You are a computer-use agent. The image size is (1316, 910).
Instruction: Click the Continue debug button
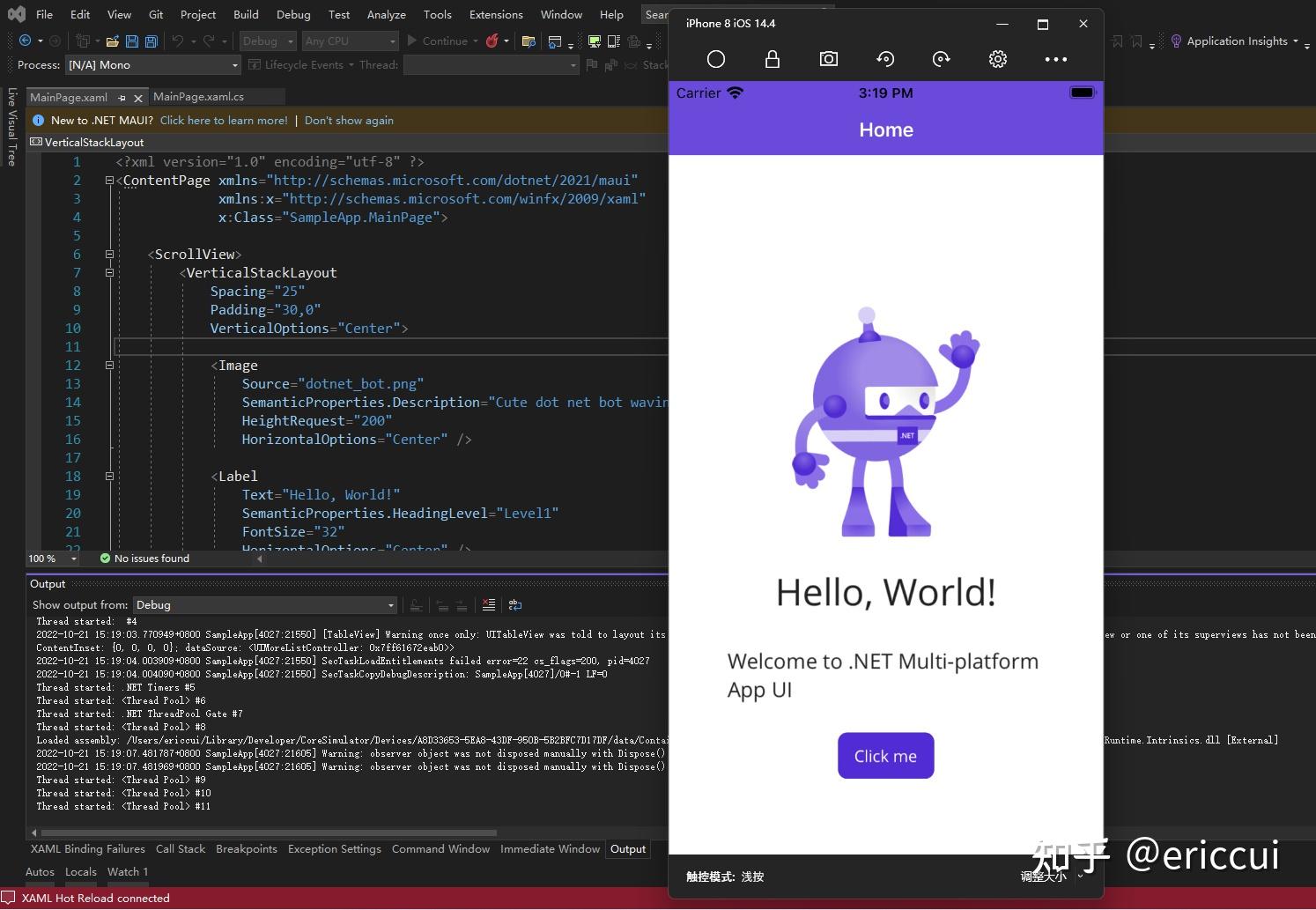click(437, 41)
